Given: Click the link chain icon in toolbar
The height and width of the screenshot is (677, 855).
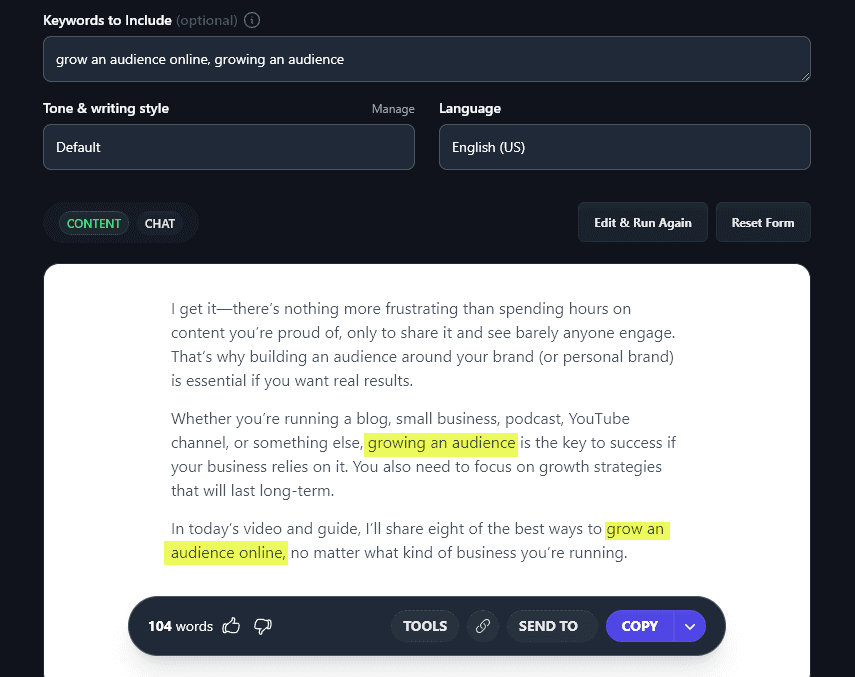Looking at the screenshot, I should [483, 626].
